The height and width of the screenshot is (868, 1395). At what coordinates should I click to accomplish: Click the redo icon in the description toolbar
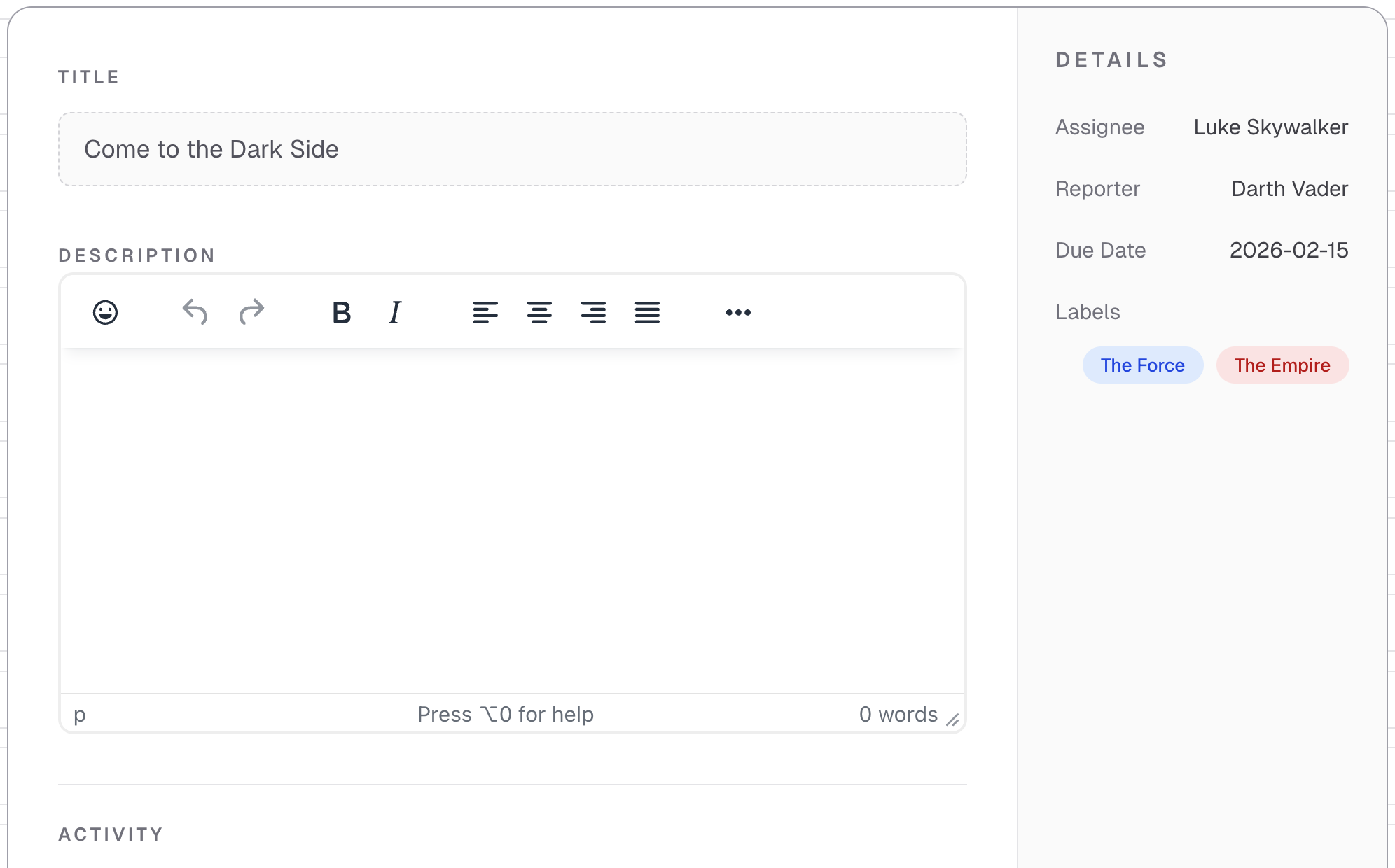tap(250, 313)
